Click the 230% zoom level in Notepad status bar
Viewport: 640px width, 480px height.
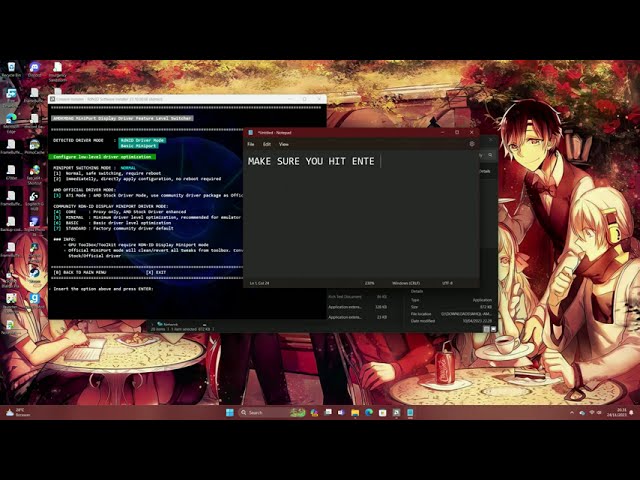(x=369, y=283)
